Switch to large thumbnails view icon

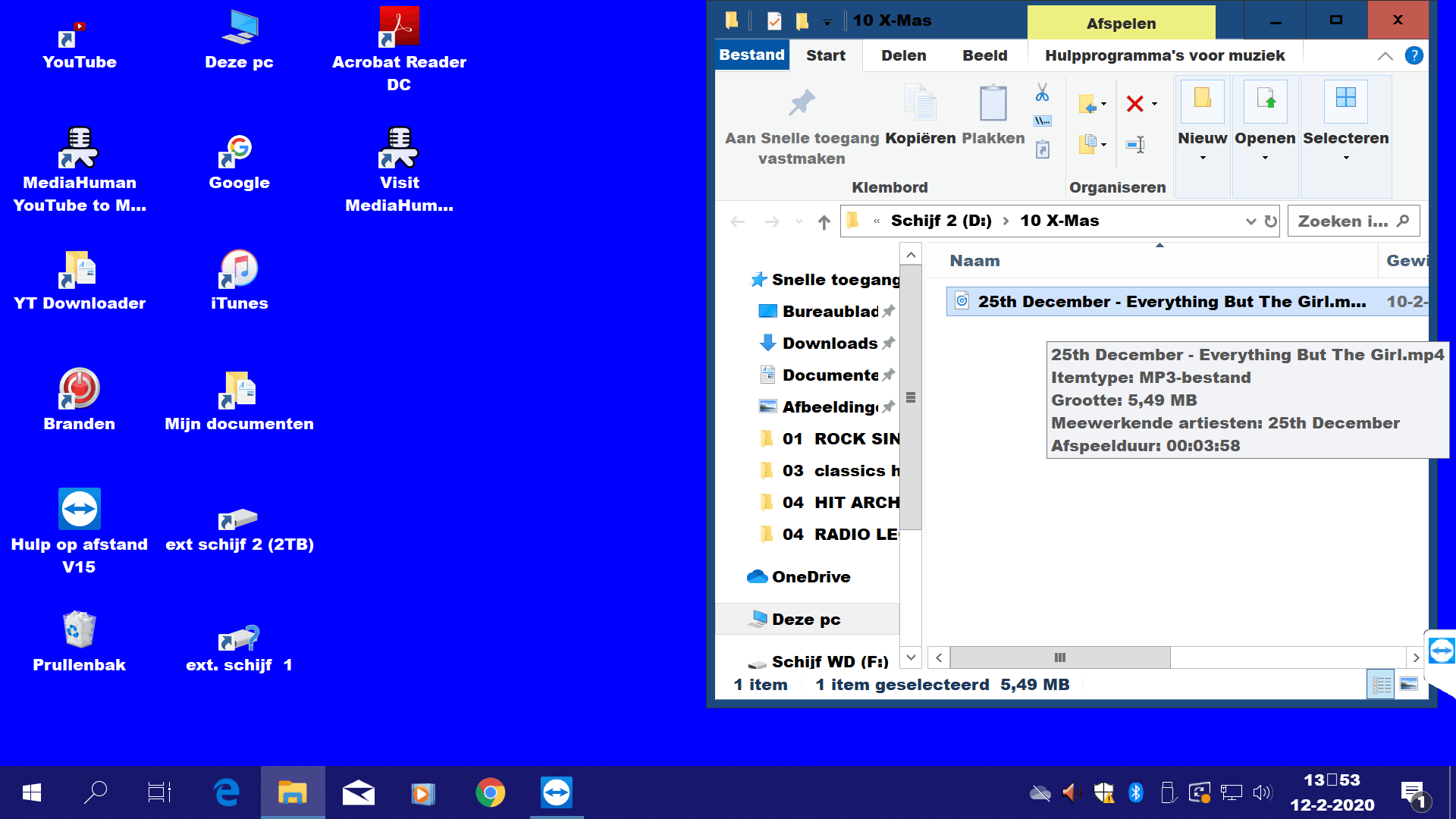point(1409,685)
